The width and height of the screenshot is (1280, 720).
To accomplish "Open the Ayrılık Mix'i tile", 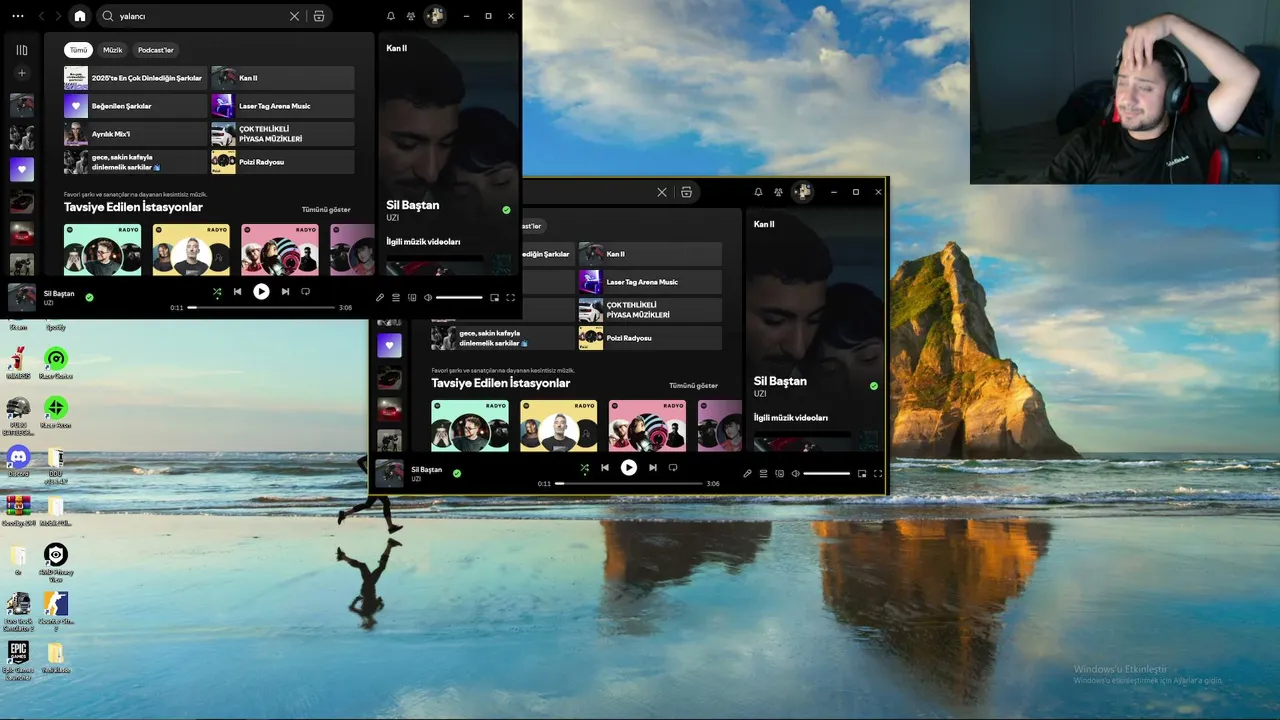I will click(x=135, y=134).
